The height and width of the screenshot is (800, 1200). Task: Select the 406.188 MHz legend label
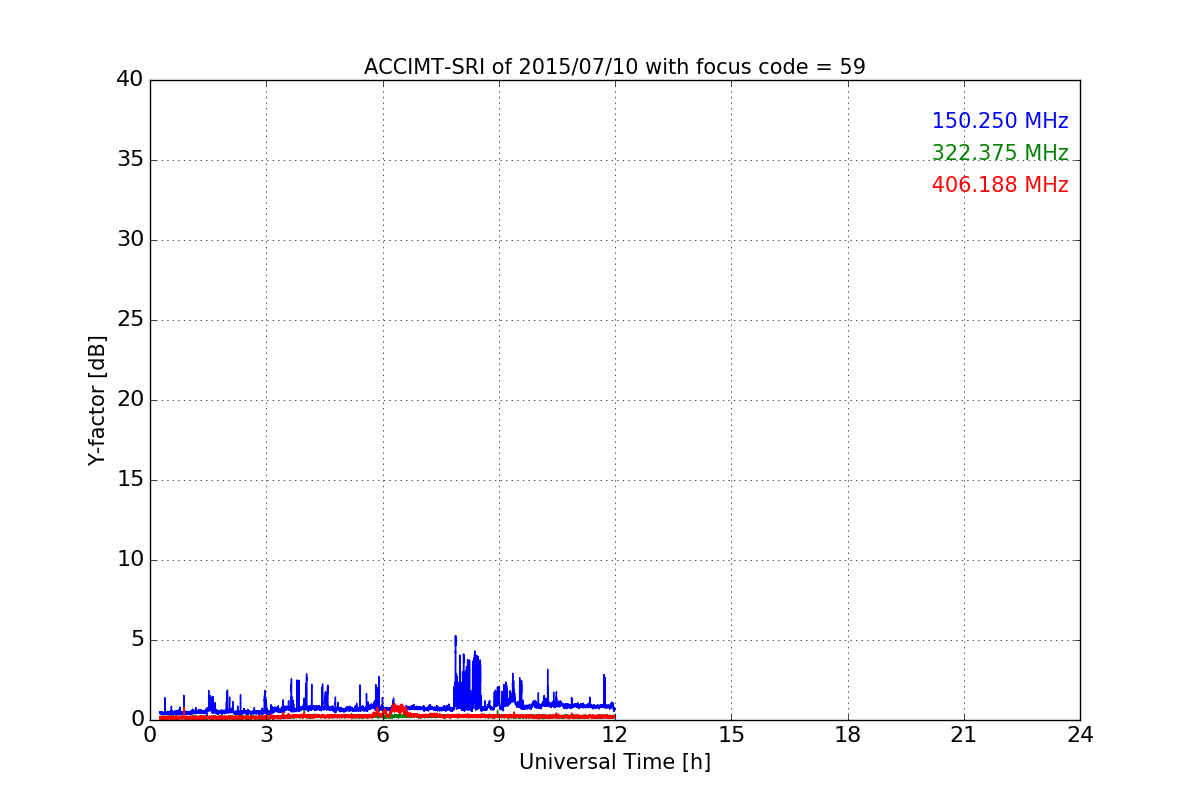point(1000,185)
